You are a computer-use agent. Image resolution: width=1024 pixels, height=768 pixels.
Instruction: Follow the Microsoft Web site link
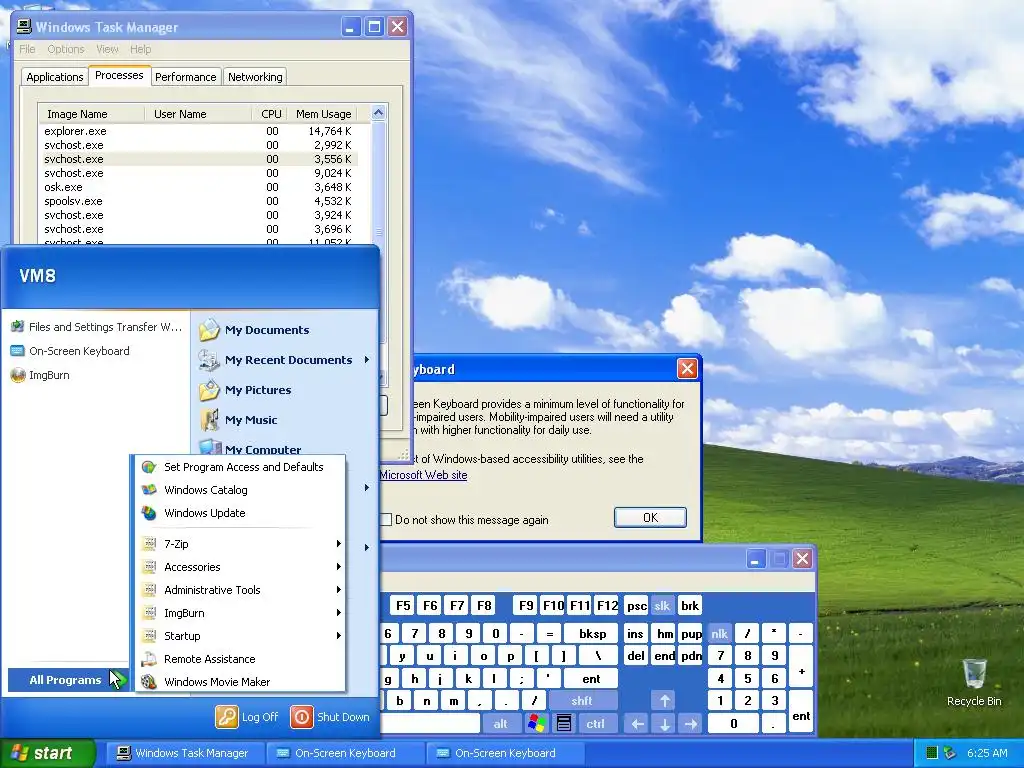point(423,475)
